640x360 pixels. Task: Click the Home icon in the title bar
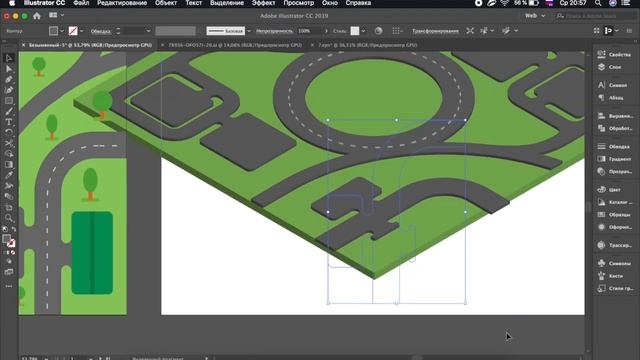(37, 16)
